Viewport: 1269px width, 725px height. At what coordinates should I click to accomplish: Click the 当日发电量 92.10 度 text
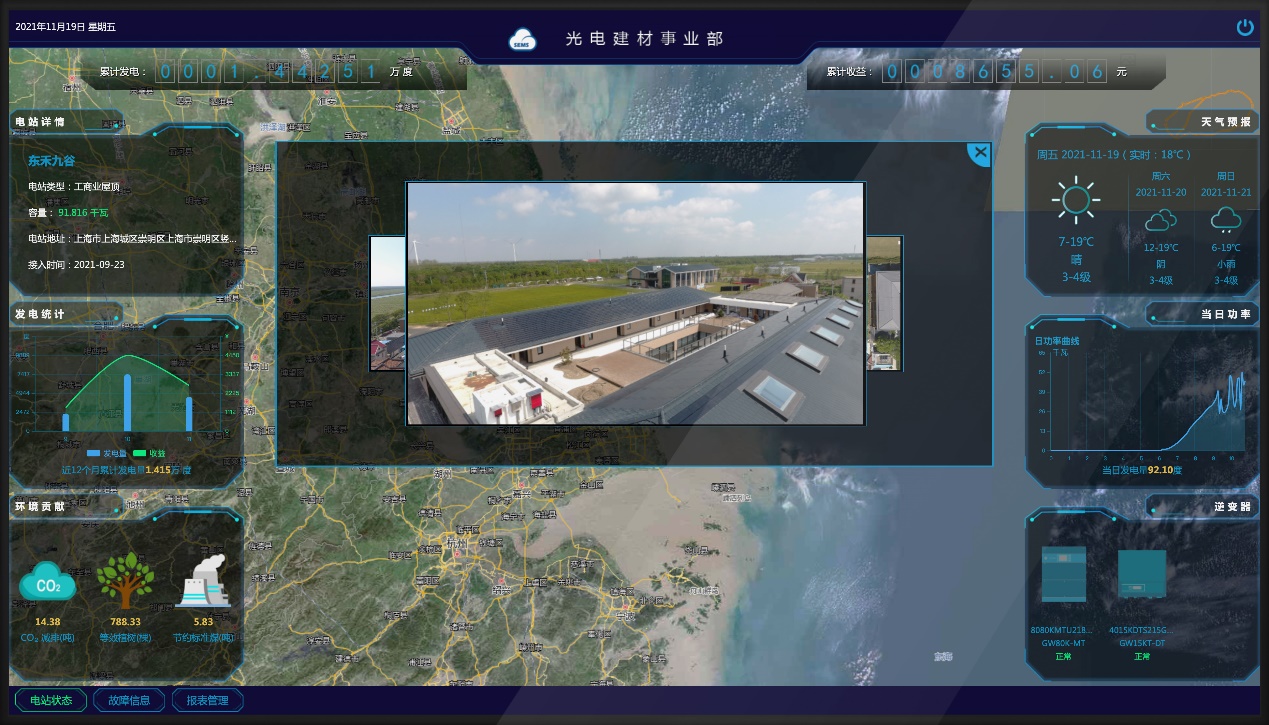coord(1142,469)
